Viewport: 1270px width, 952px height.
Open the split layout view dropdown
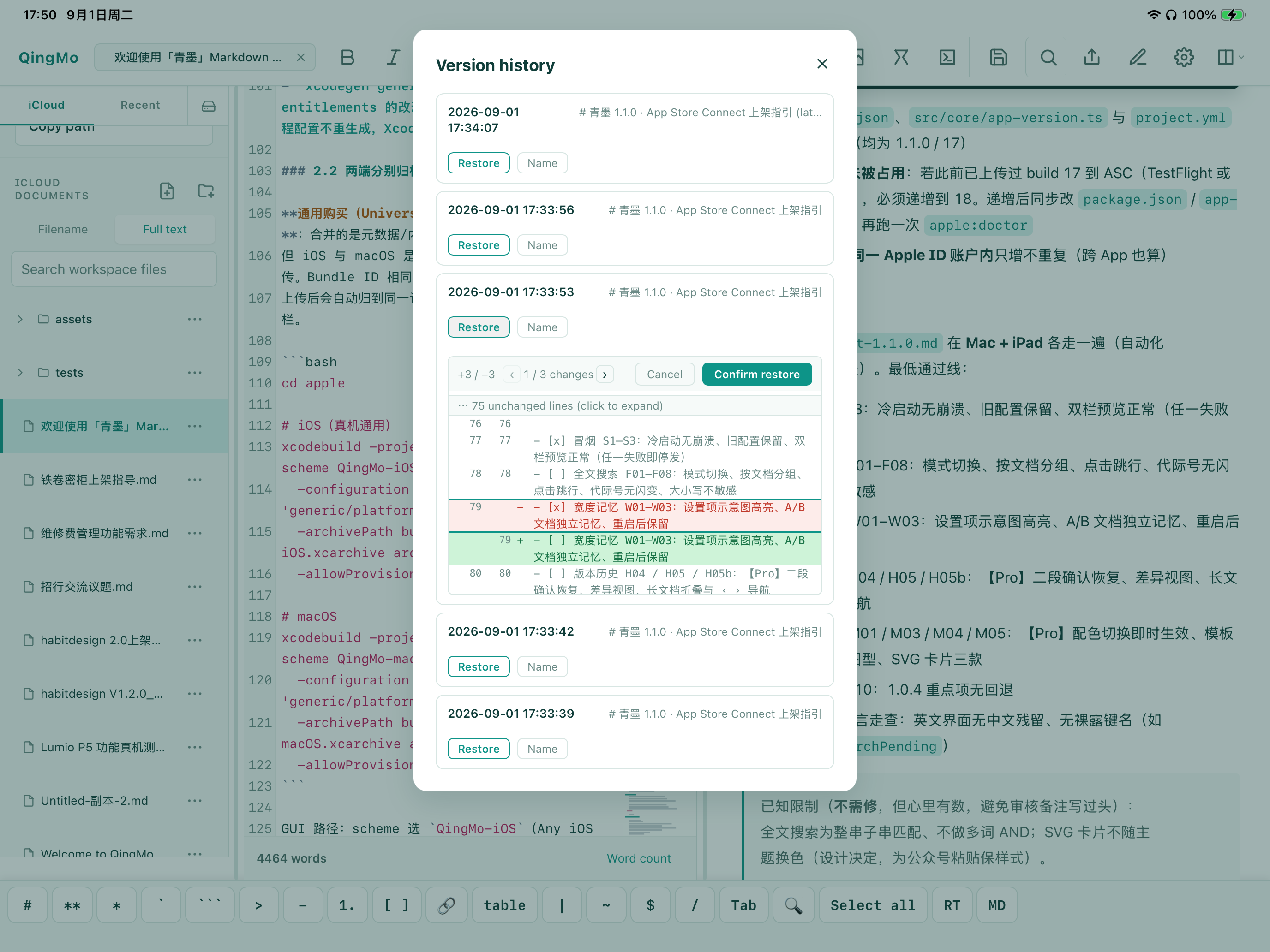(1230, 57)
